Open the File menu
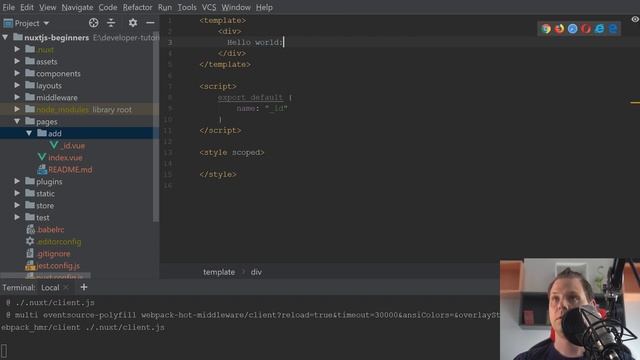Viewport: 640px width, 360px height. 9,7
